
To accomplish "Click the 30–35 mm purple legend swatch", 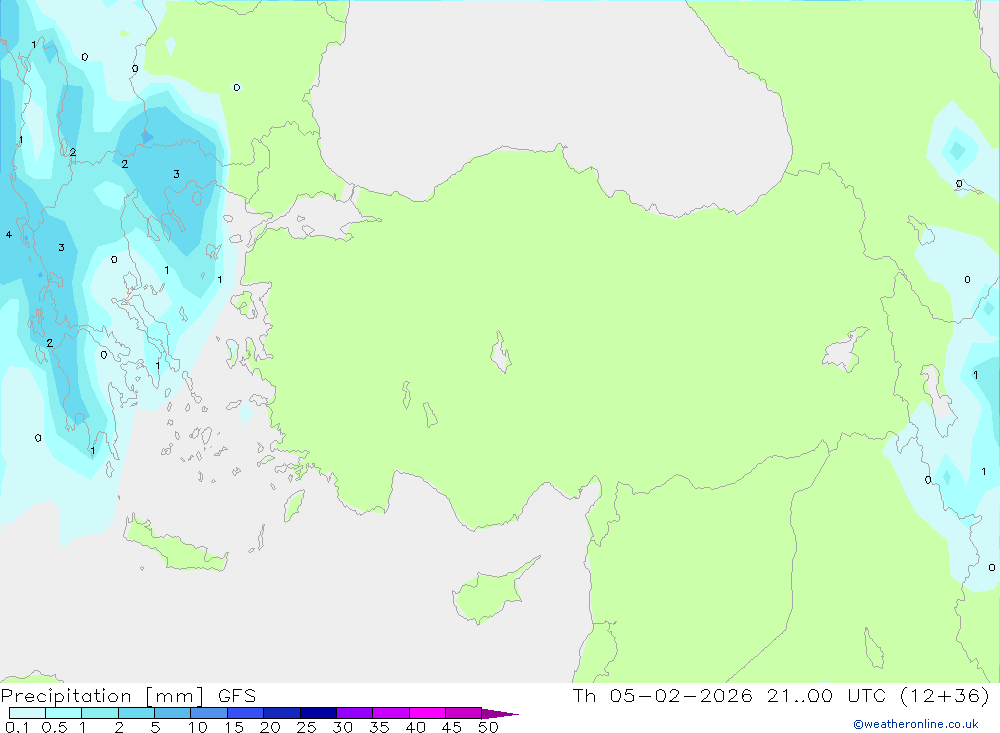I will click(x=355, y=713).
